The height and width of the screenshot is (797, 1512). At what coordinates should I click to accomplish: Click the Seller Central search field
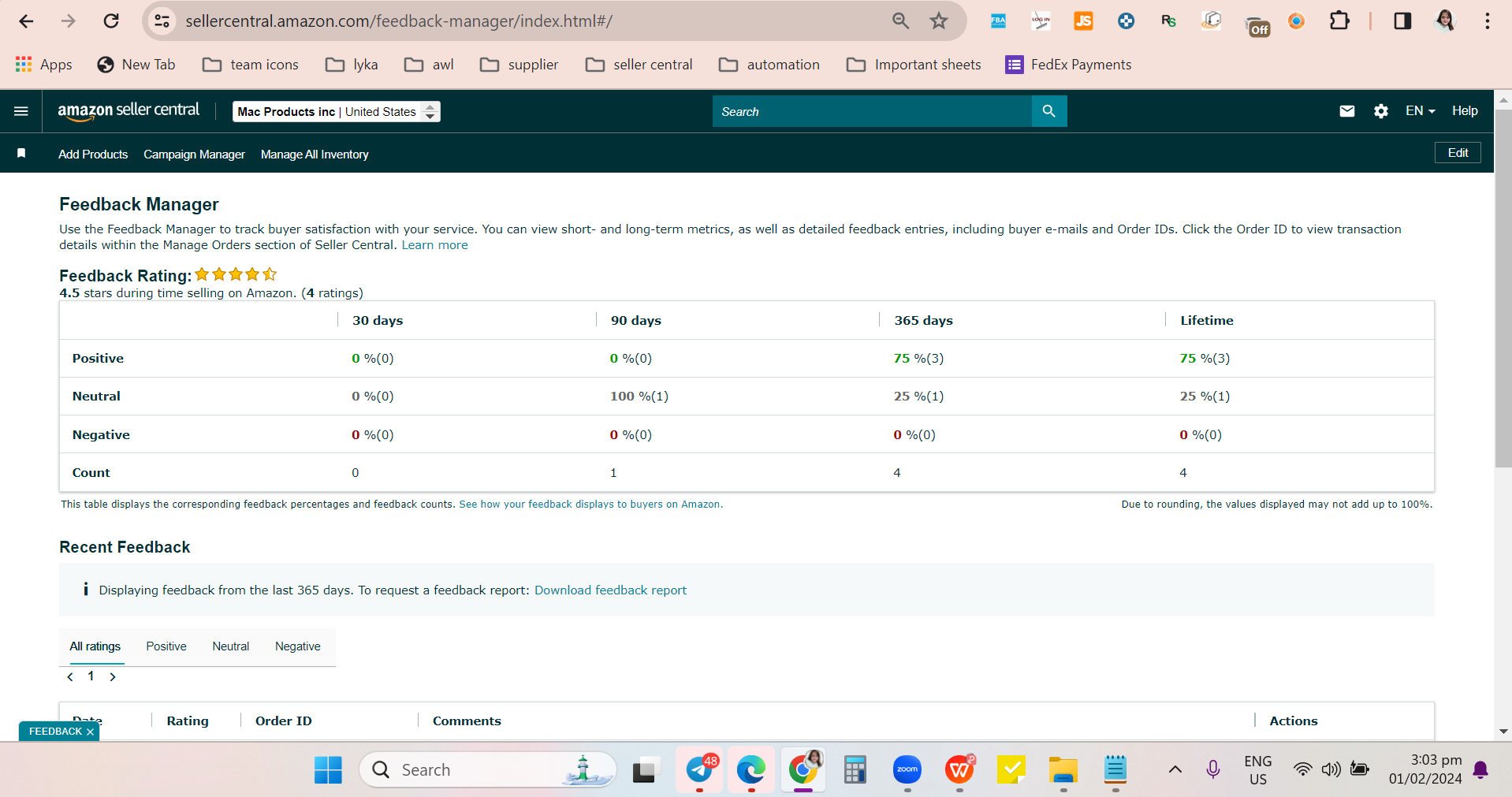[x=872, y=111]
